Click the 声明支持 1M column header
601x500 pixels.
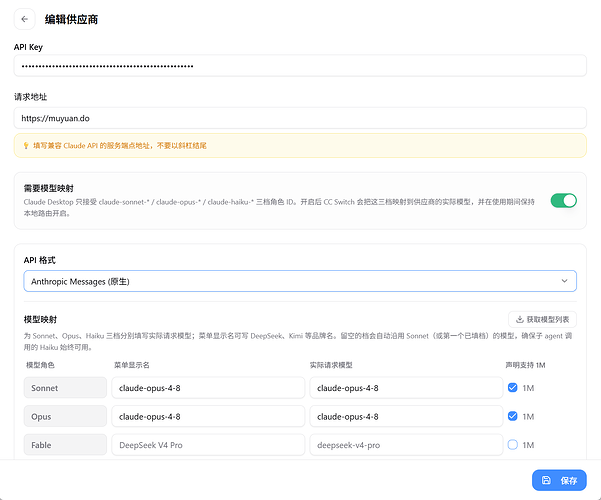click(x=525, y=365)
